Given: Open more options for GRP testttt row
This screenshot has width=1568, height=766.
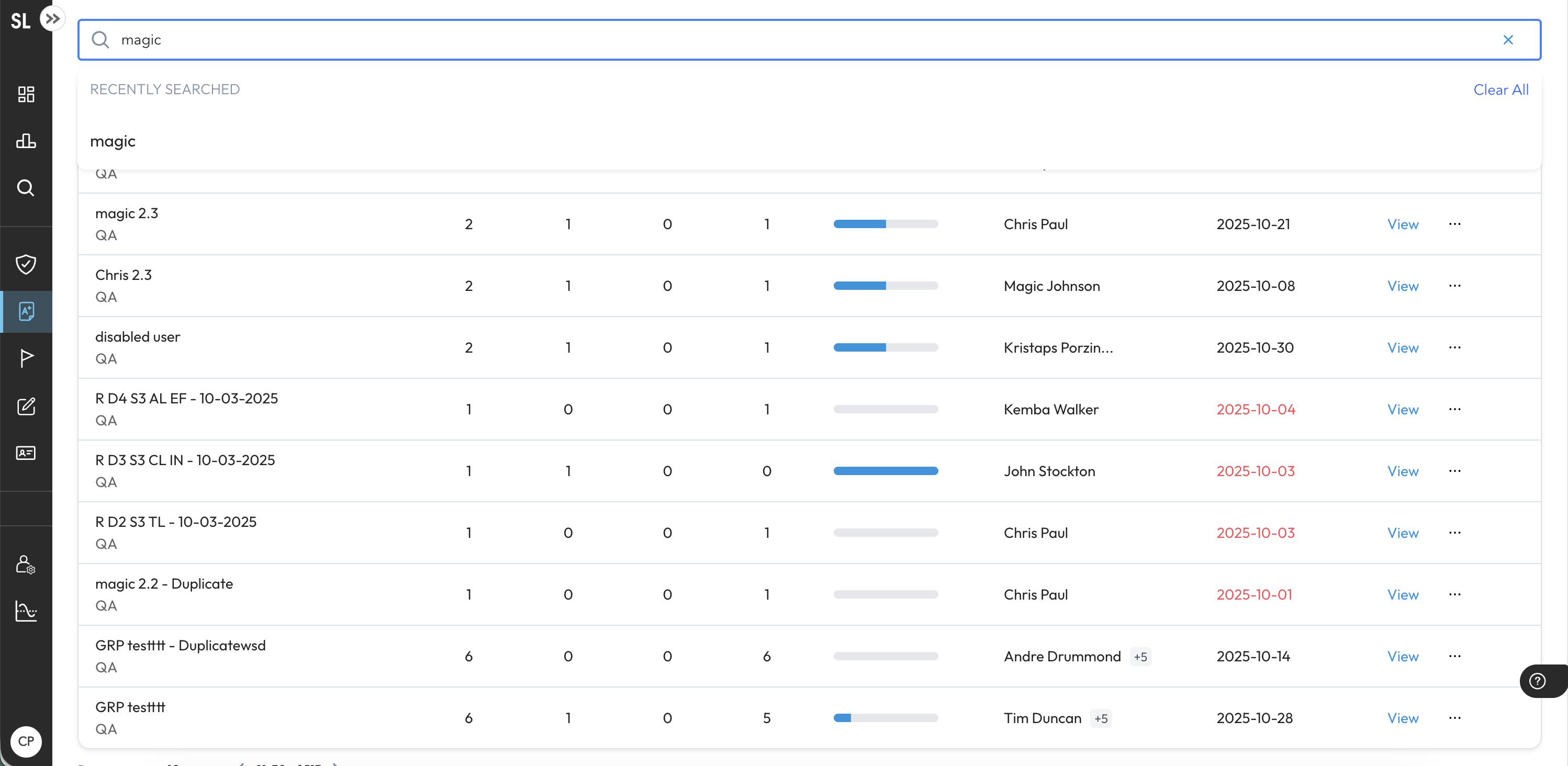Looking at the screenshot, I should click(1455, 718).
